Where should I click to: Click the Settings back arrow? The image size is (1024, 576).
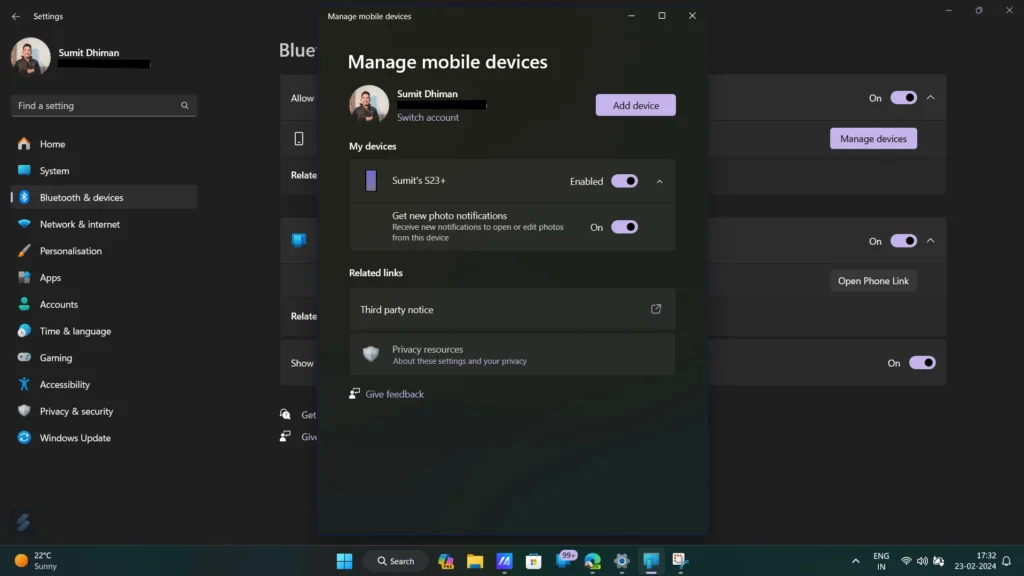tap(16, 16)
